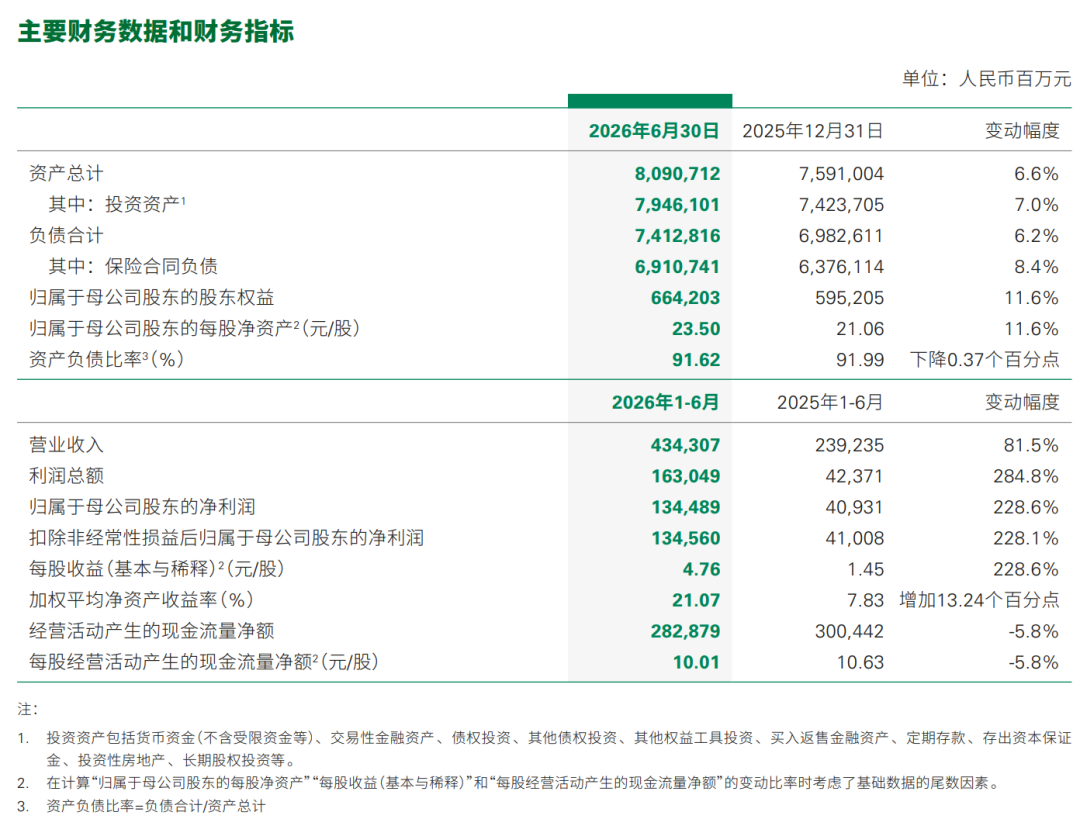This screenshot has height=819, width=1080.
Task: Click the 下降0.37个百分点 change cell
Action: (x=984, y=360)
